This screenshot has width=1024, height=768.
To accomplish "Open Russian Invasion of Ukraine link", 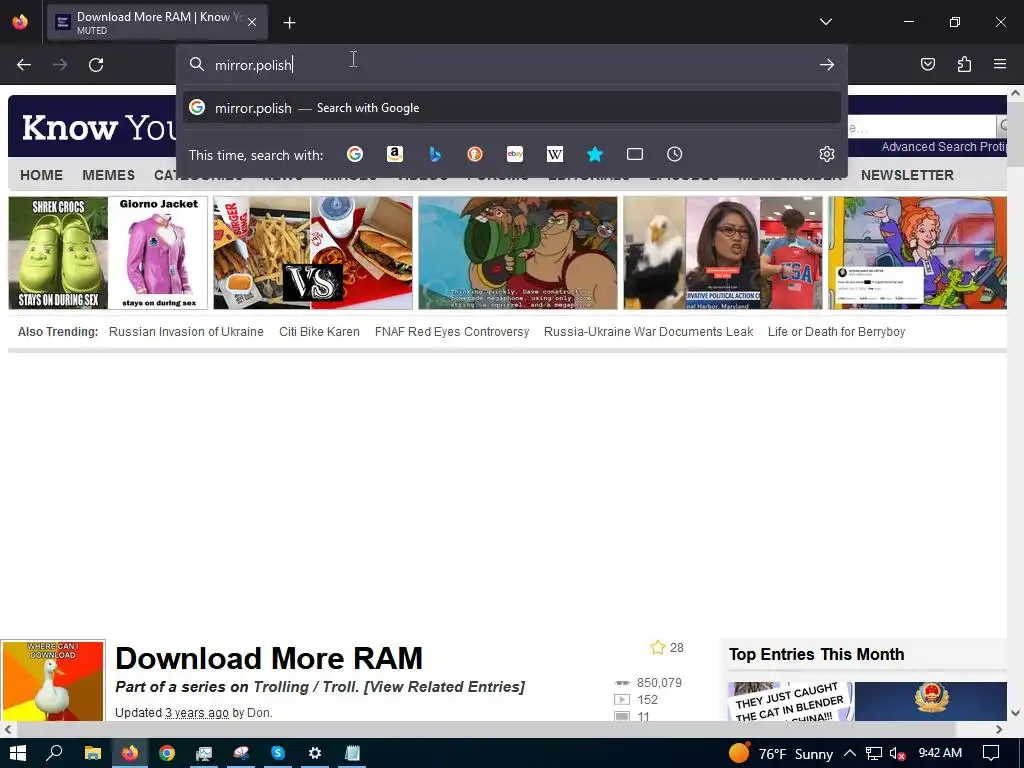I will (x=186, y=332).
